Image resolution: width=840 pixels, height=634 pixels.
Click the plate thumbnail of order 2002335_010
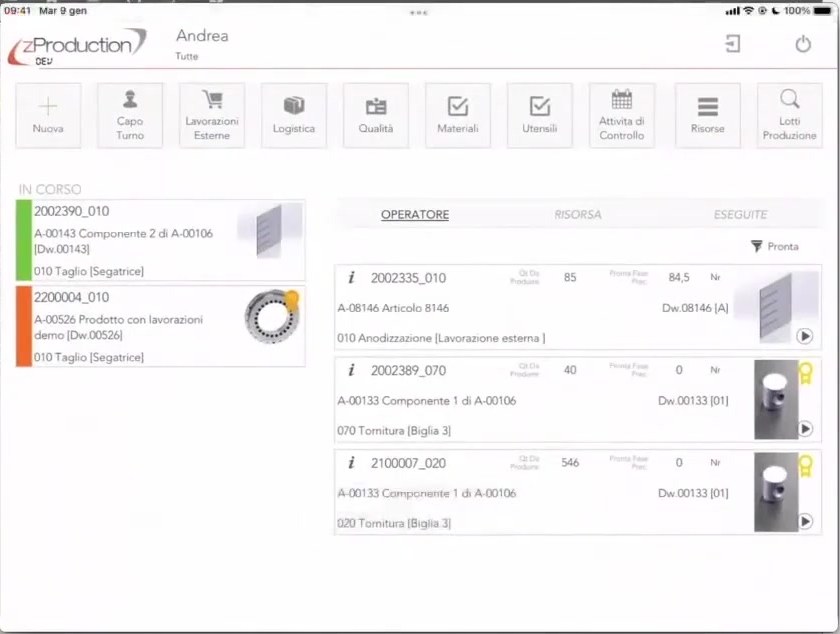click(x=776, y=307)
